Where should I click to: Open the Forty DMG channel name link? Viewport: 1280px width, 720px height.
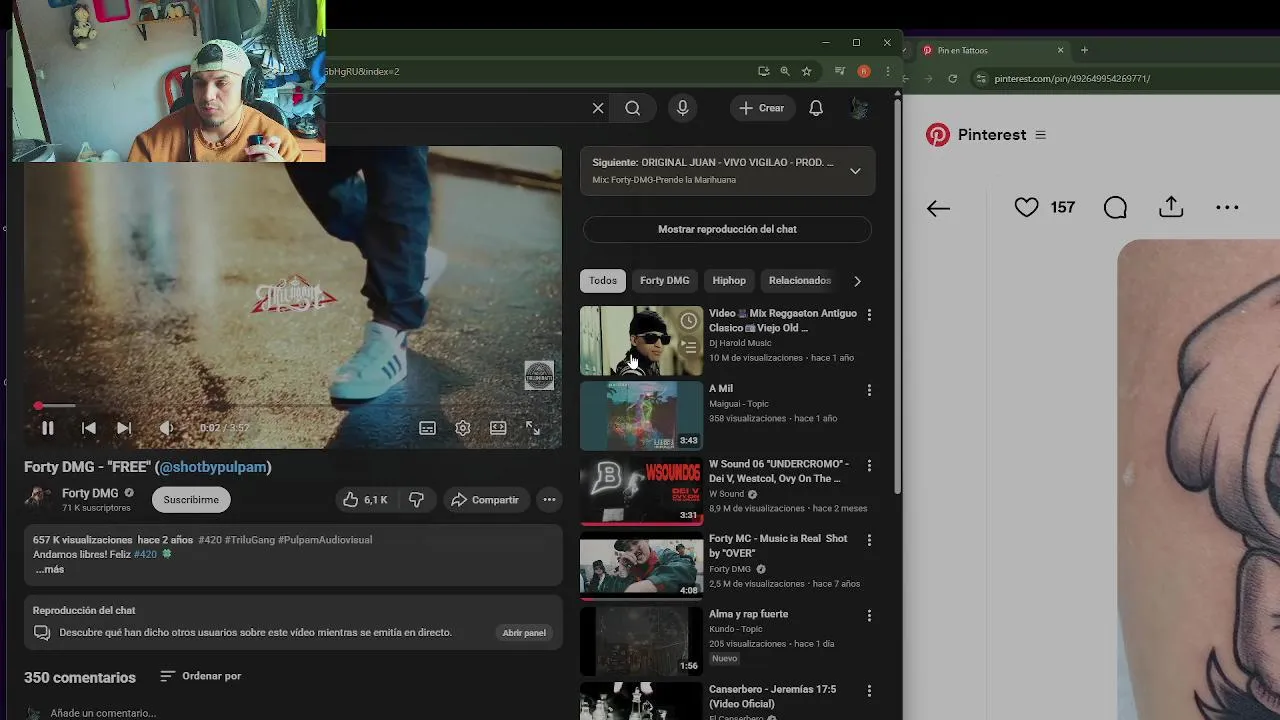[x=90, y=493]
